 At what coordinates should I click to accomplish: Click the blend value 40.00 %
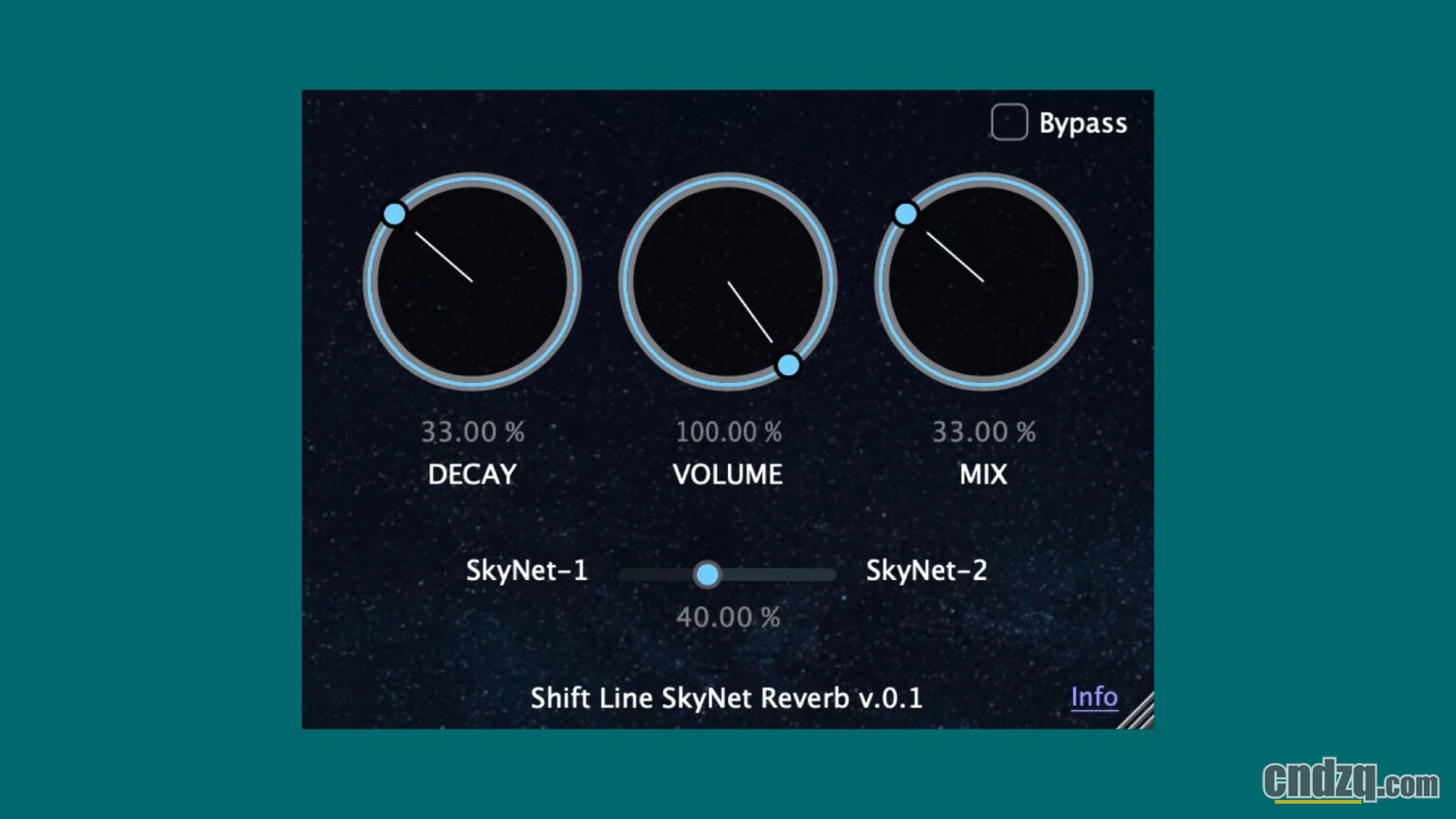click(x=728, y=617)
